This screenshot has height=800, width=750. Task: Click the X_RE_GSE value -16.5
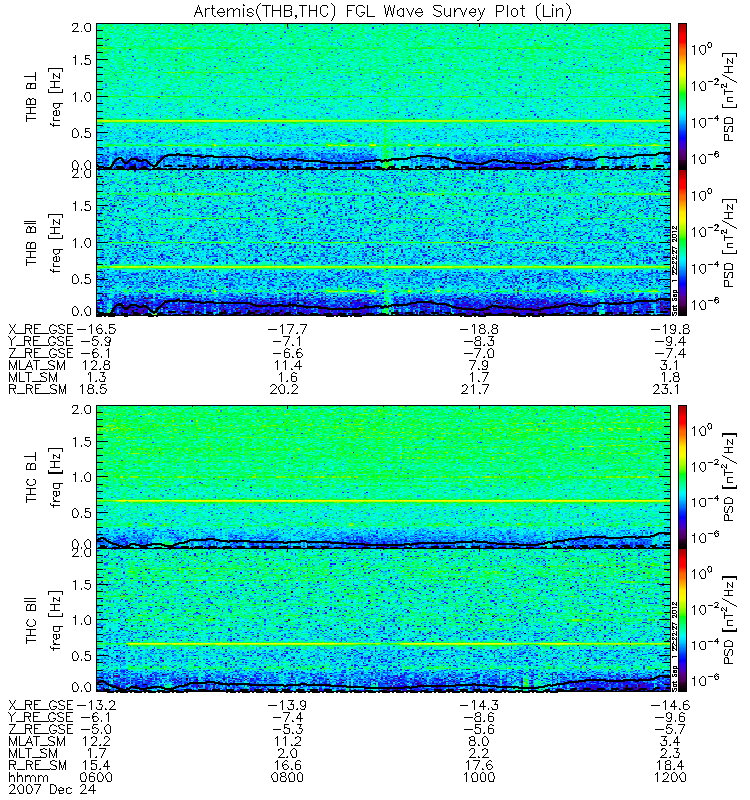click(95, 329)
